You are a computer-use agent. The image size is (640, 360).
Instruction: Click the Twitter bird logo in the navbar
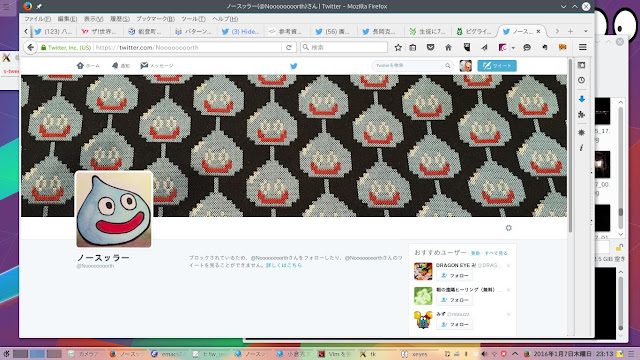coord(293,66)
